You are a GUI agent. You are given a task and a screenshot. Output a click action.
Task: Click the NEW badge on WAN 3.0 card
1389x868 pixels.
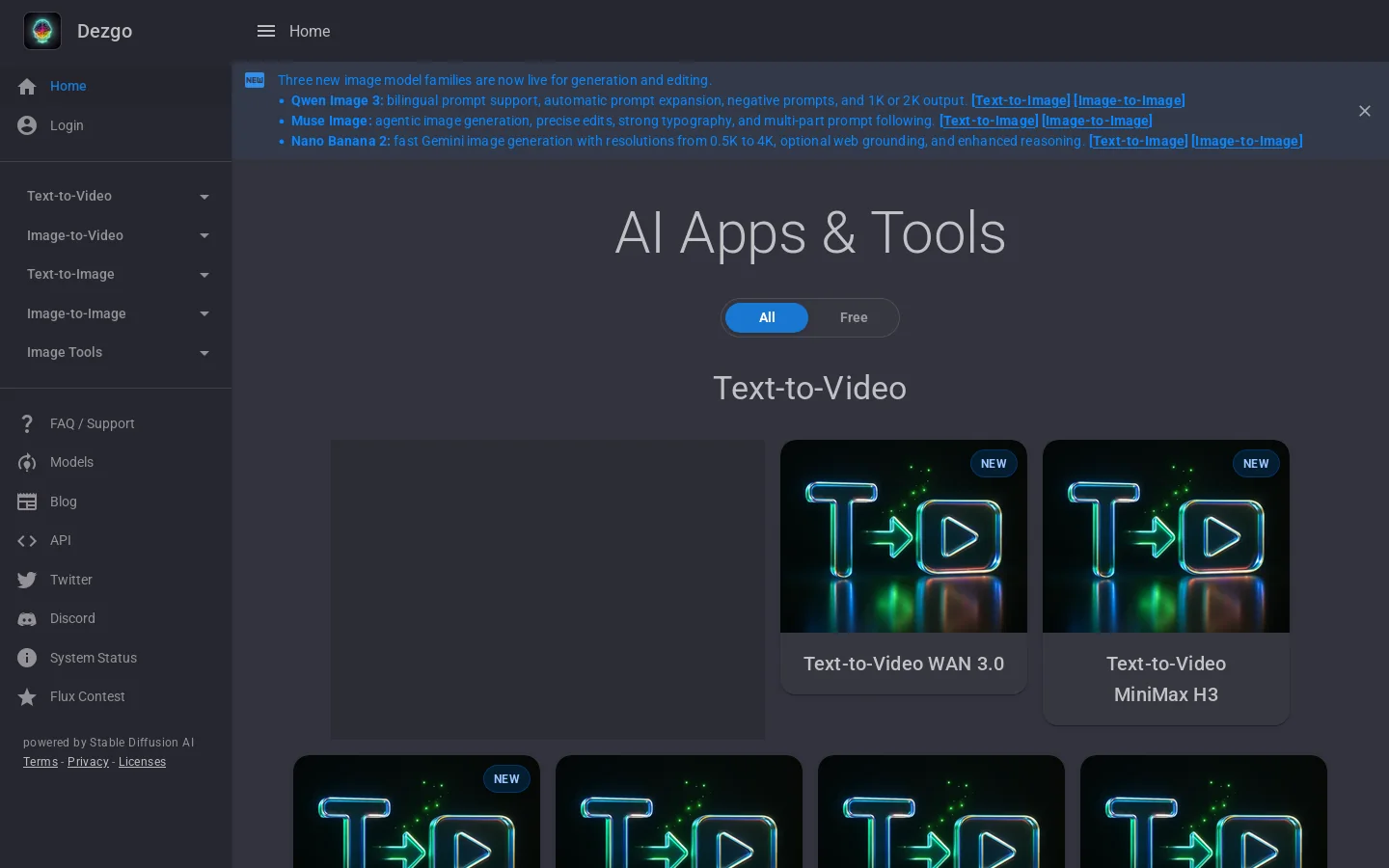pyautogui.click(x=994, y=464)
